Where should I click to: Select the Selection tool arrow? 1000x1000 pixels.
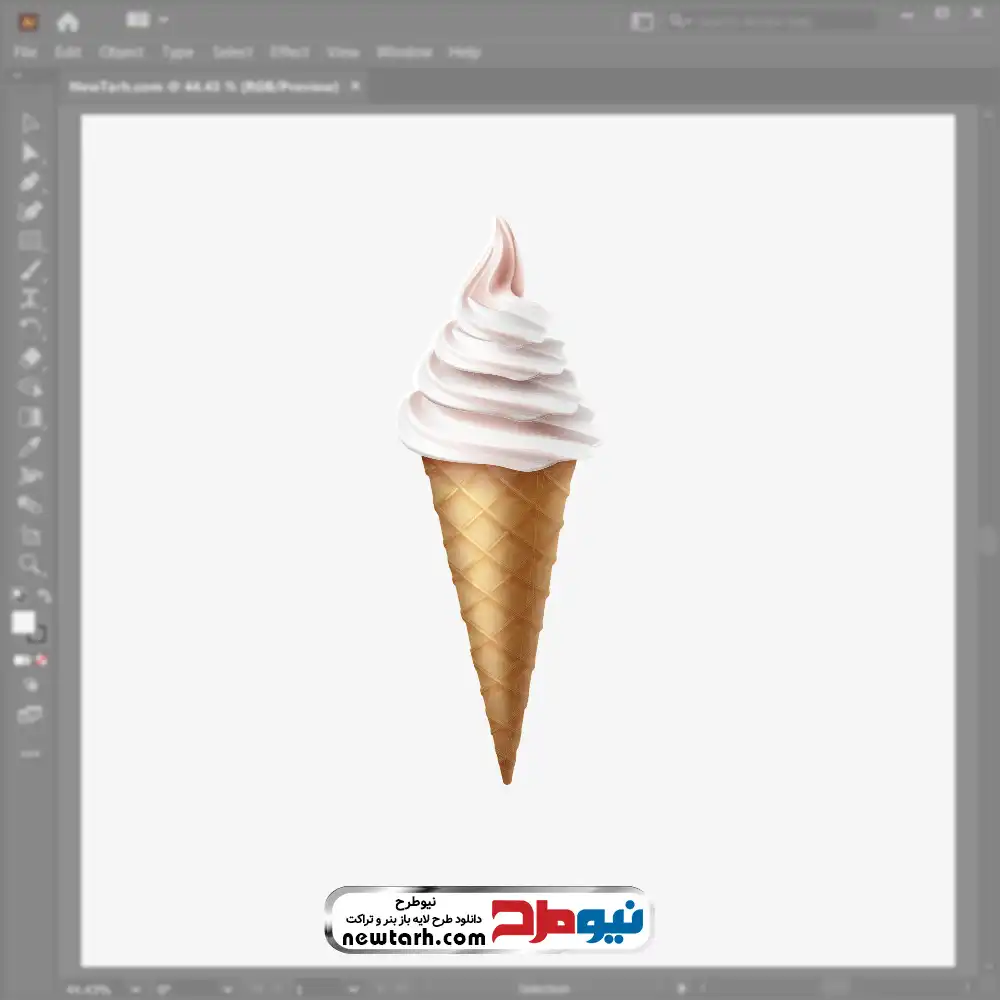pos(30,123)
